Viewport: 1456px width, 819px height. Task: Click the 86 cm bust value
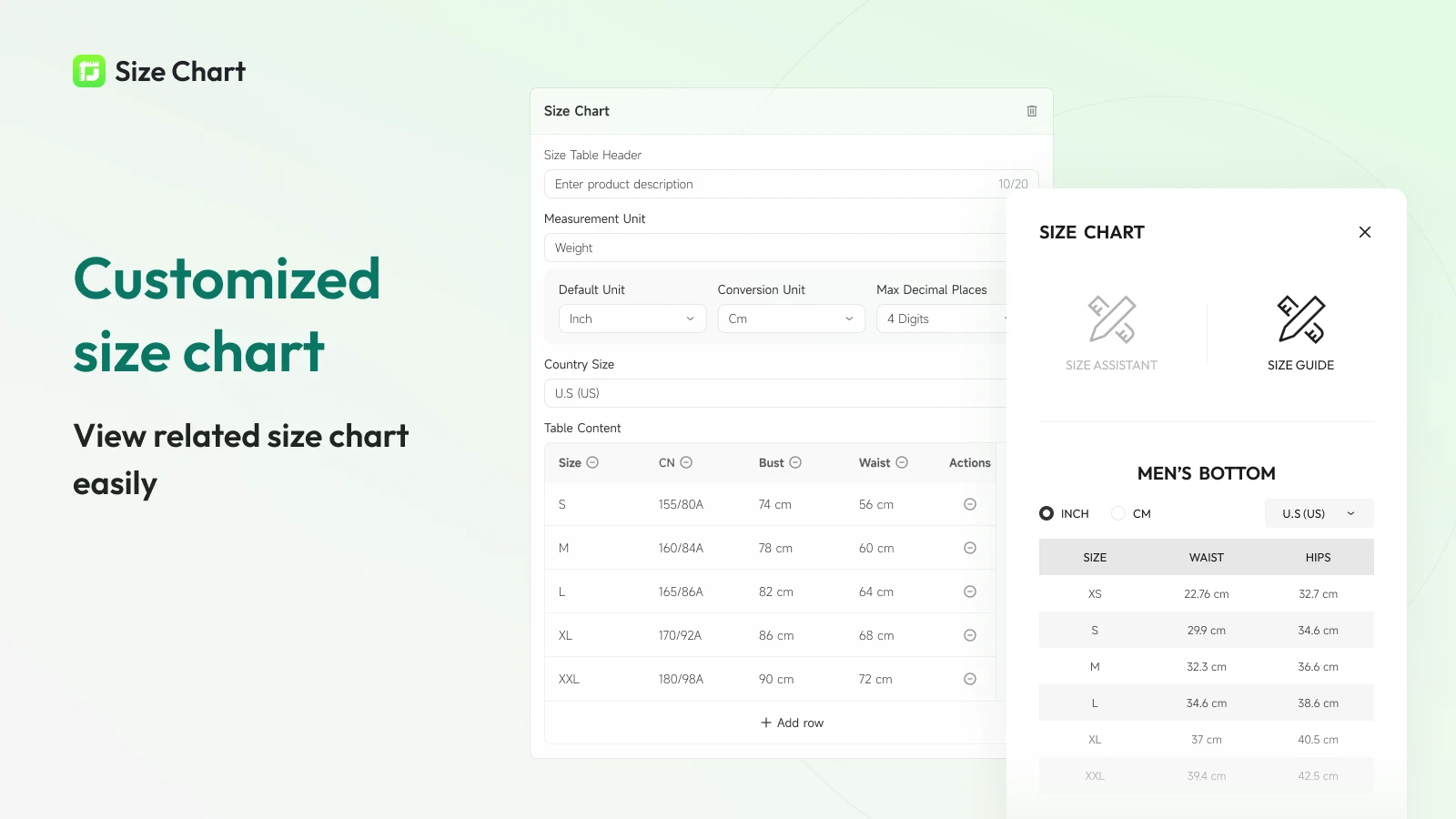[776, 635]
